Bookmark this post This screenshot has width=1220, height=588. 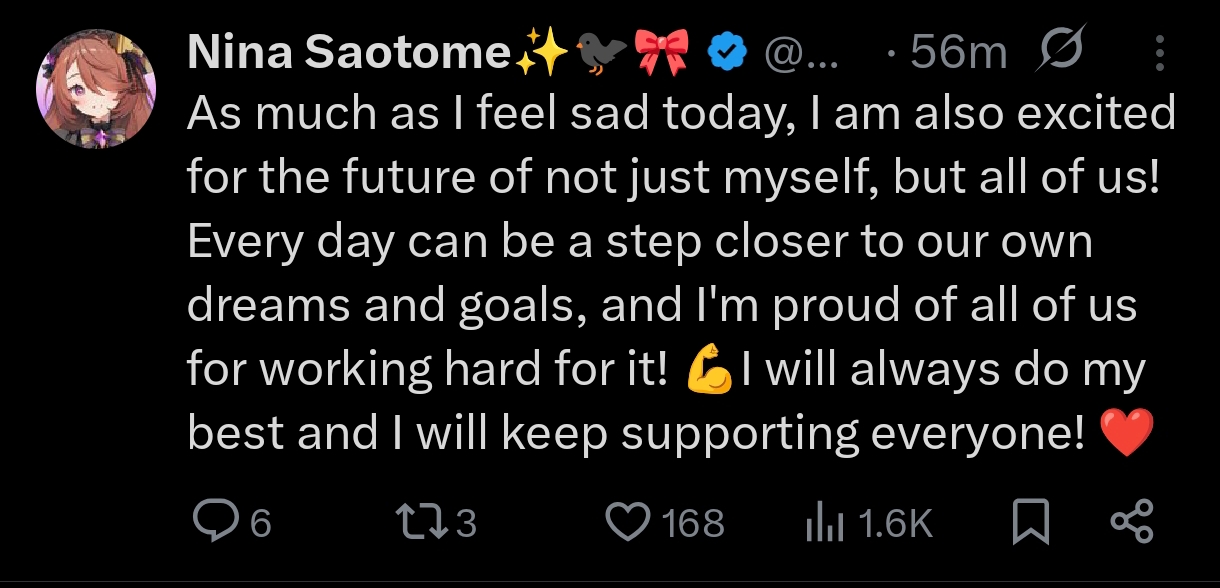click(x=1031, y=522)
